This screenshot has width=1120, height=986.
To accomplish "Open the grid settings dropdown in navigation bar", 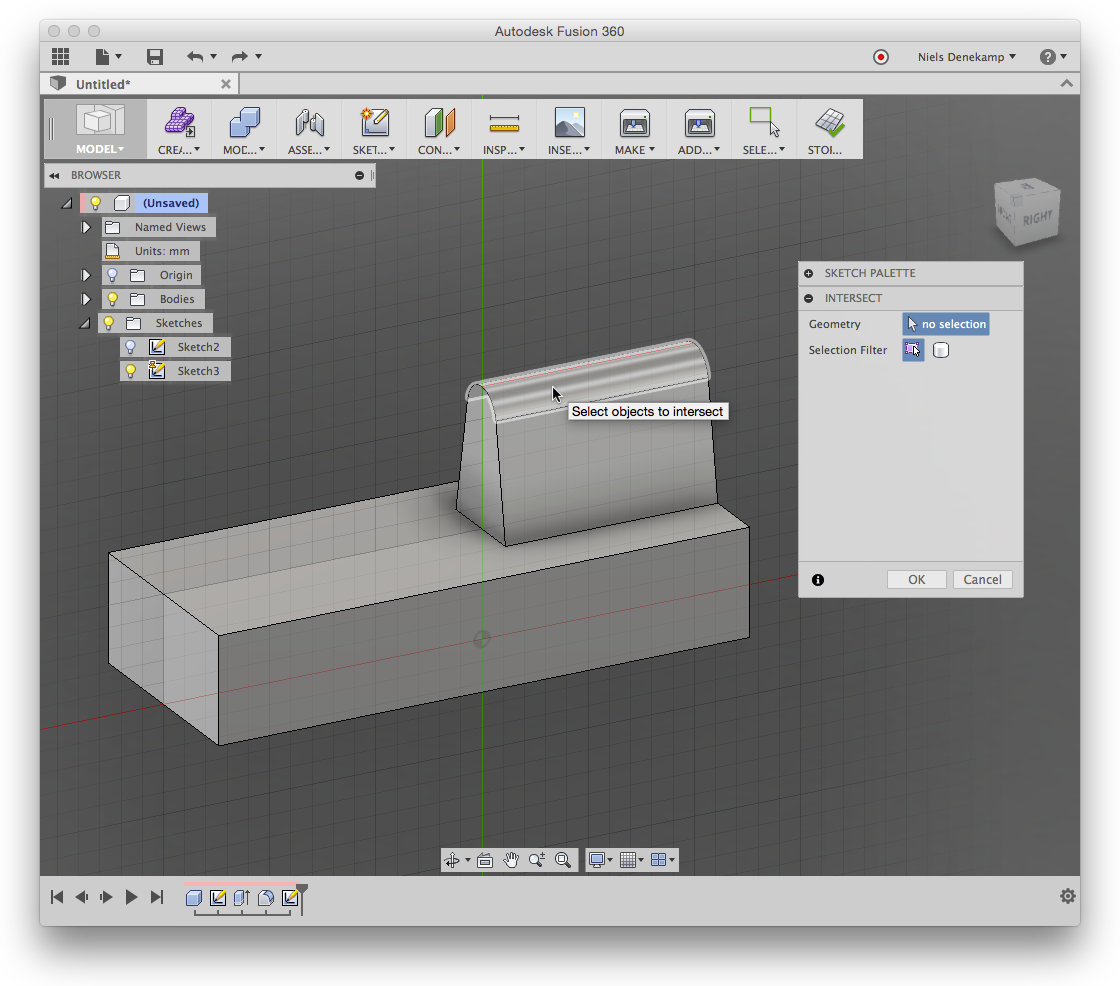I will click(641, 859).
